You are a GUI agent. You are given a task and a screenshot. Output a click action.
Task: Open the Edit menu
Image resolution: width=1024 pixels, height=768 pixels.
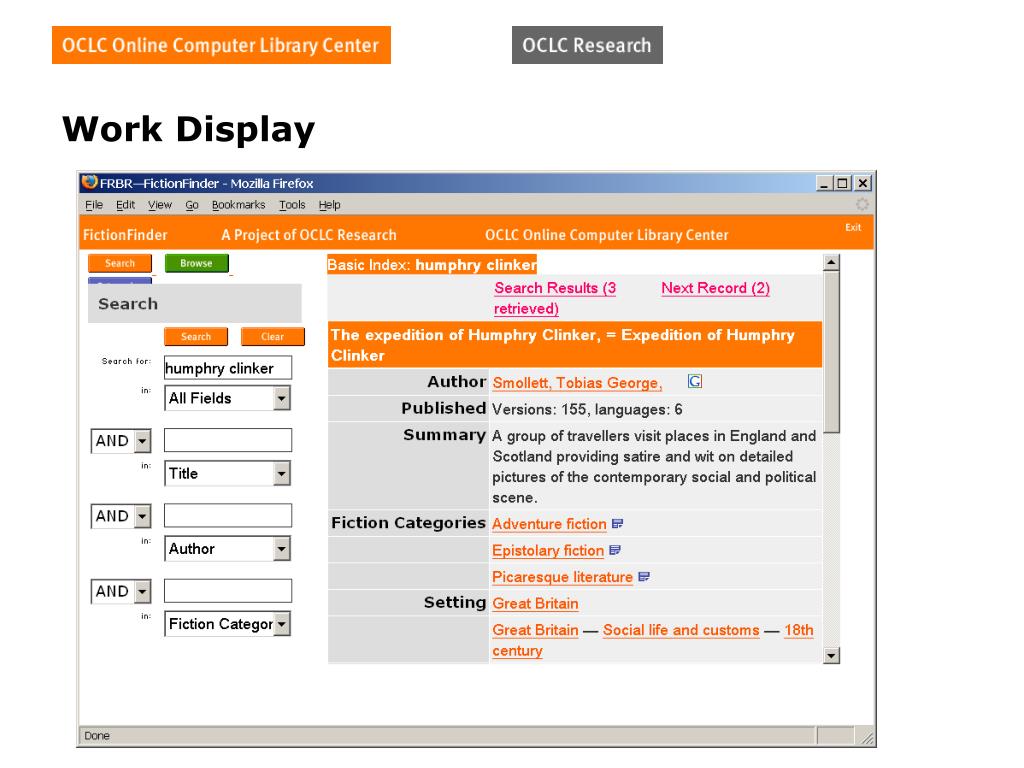pos(125,205)
